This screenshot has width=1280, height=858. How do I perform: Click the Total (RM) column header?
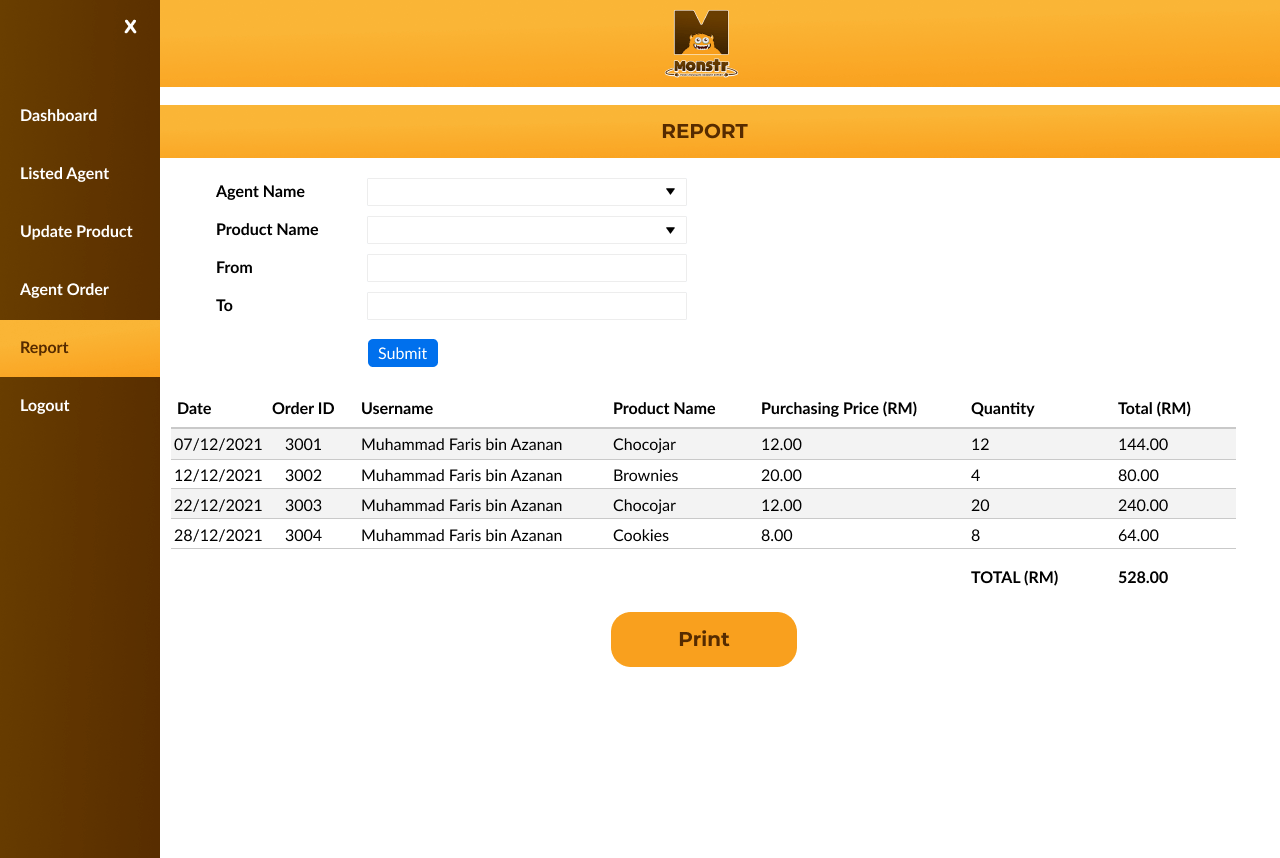pyautogui.click(x=1154, y=409)
